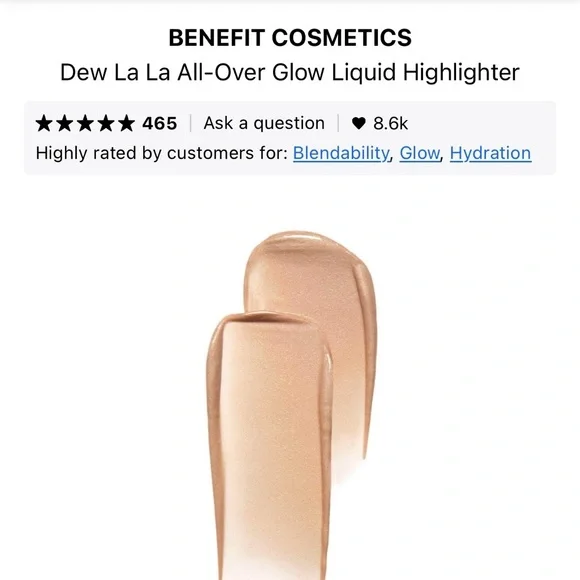Click the 'Highly rated by customers for' label
Screen dimensions: 580x580
click(162, 153)
